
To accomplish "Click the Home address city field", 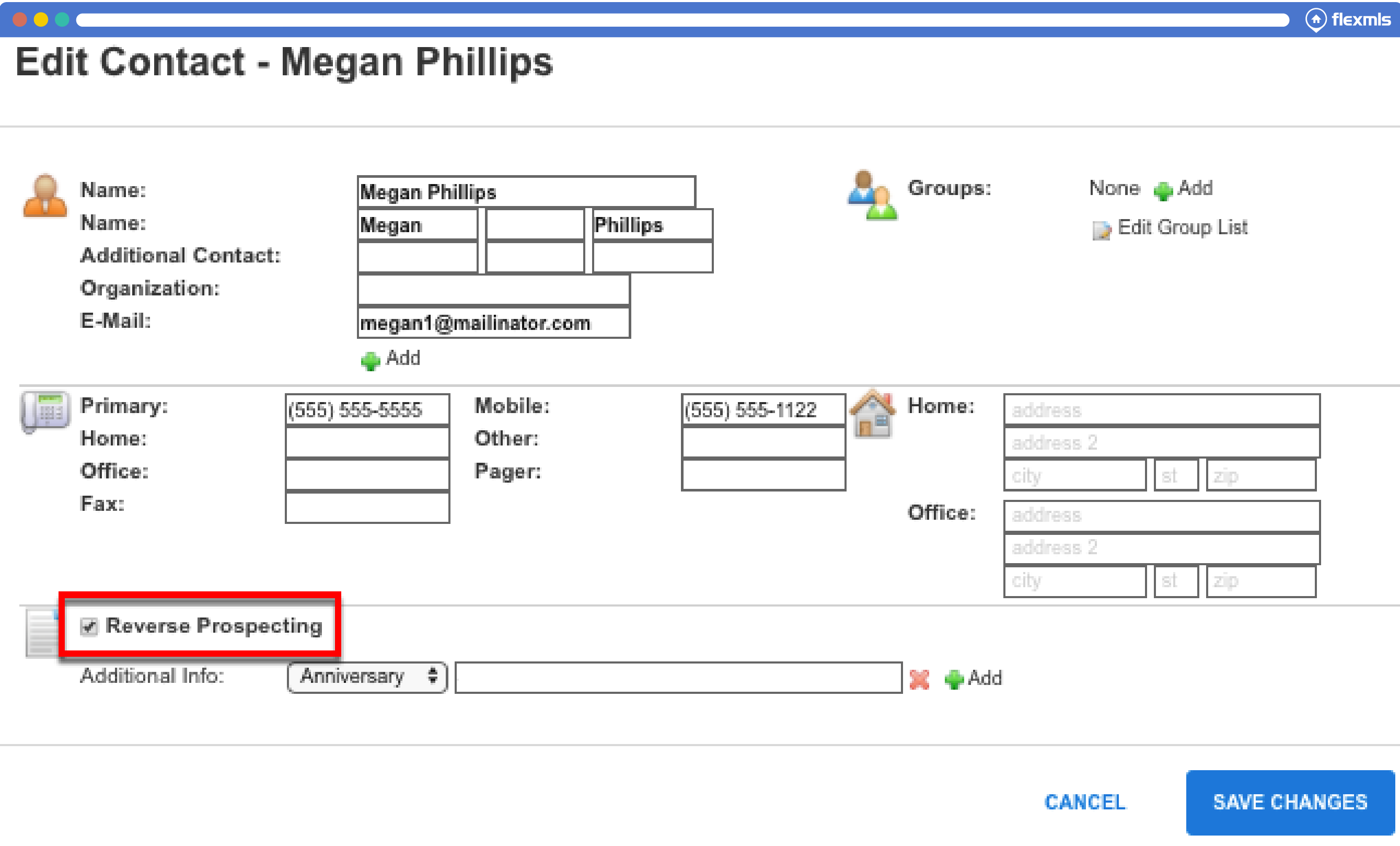I will pos(1074,475).
